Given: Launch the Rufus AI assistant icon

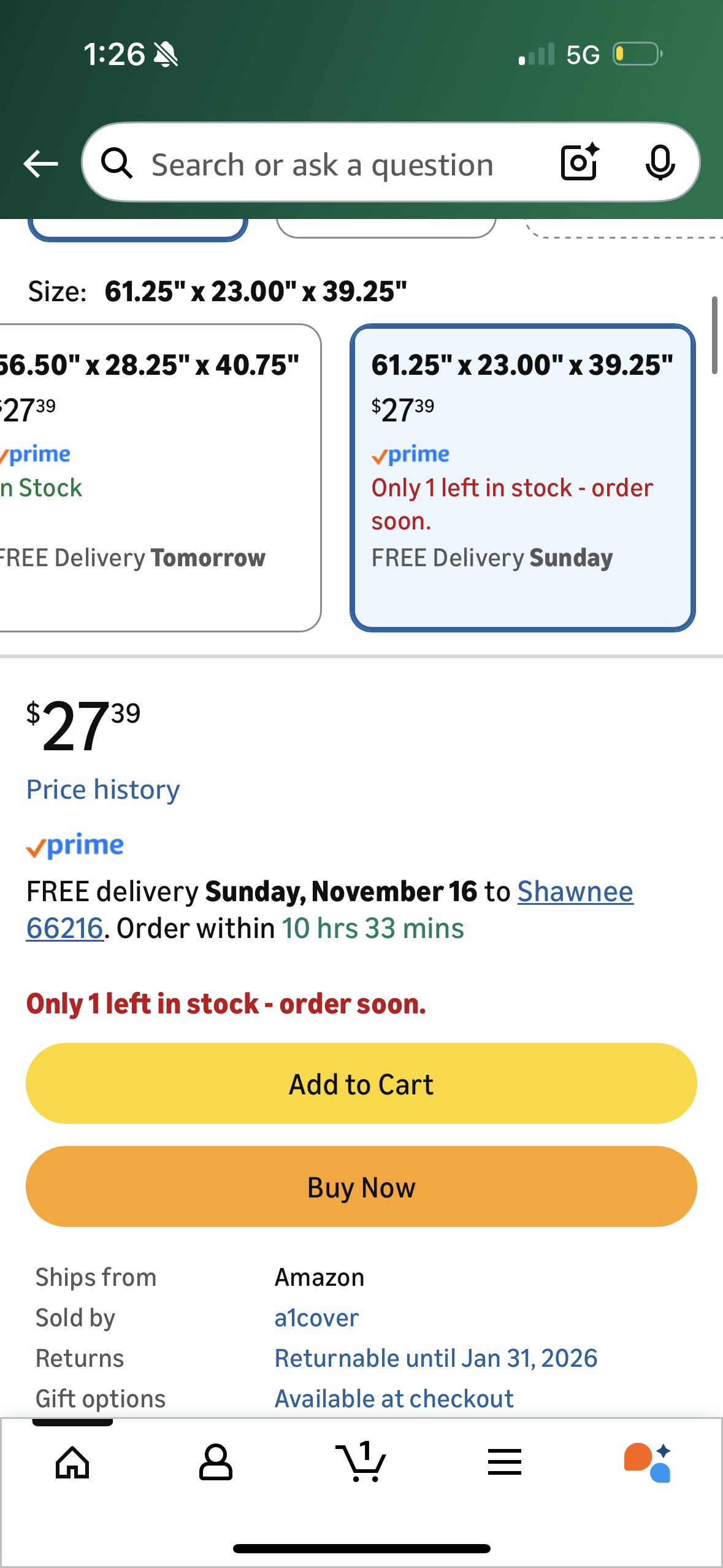Looking at the screenshot, I should coord(648,1462).
